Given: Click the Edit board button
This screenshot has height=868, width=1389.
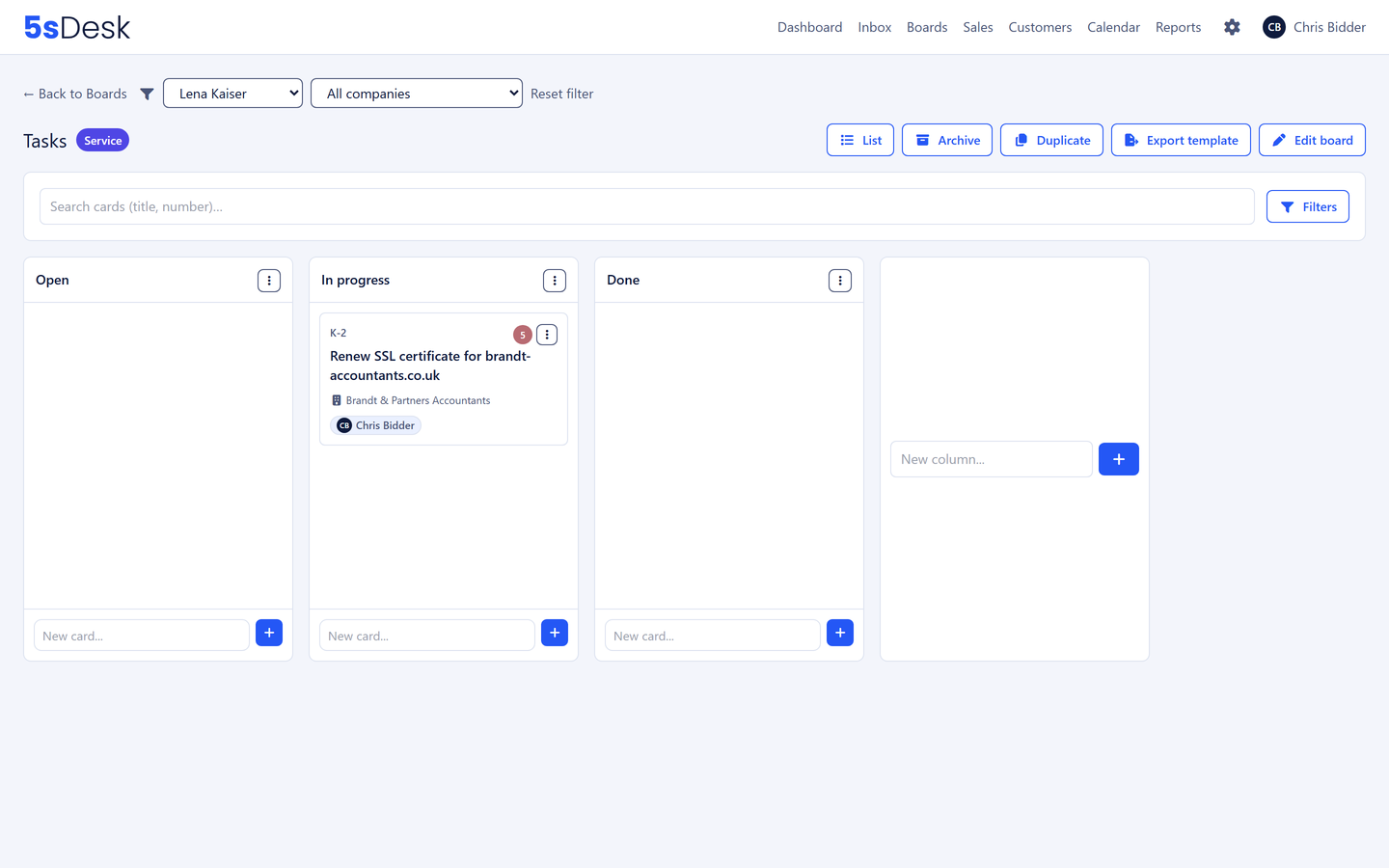Looking at the screenshot, I should tap(1312, 140).
